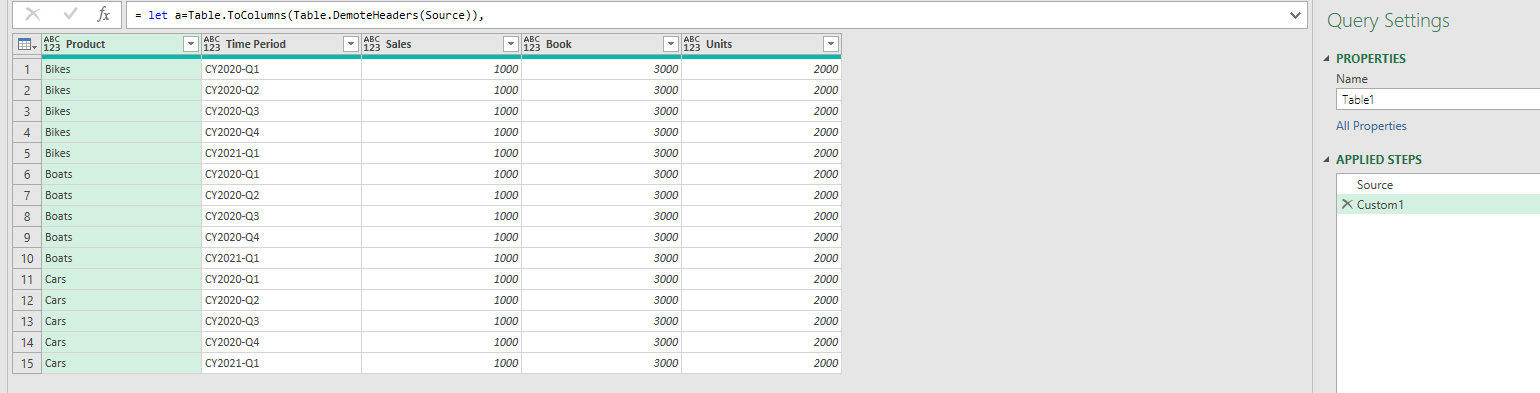Expand the formula bar with the chevron
Viewport: 1540px width, 393px height.
tap(1296, 15)
